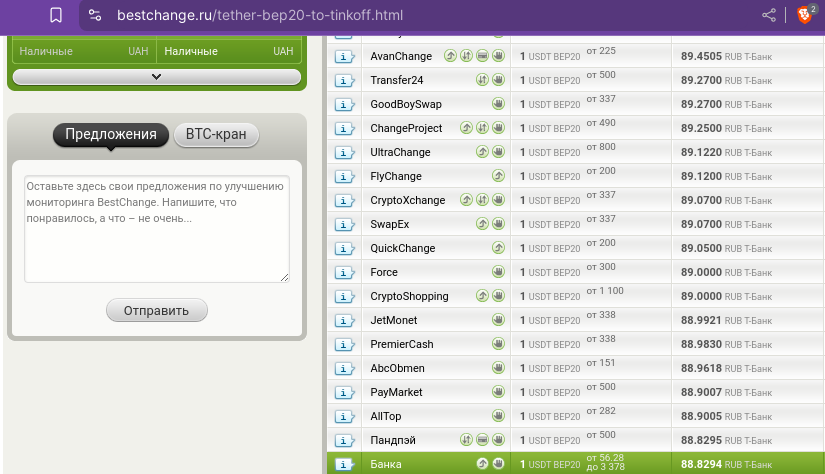This screenshot has height=474, width=825.
Task: Open the PayMarket exchanger link
Action: point(396,392)
